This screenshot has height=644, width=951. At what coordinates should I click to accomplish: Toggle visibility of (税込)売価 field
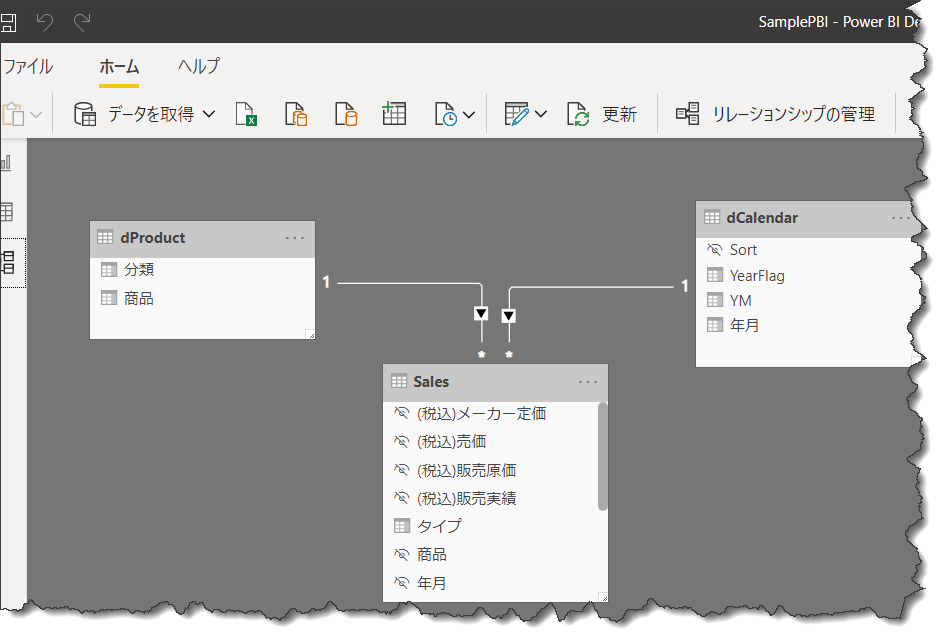click(402, 442)
